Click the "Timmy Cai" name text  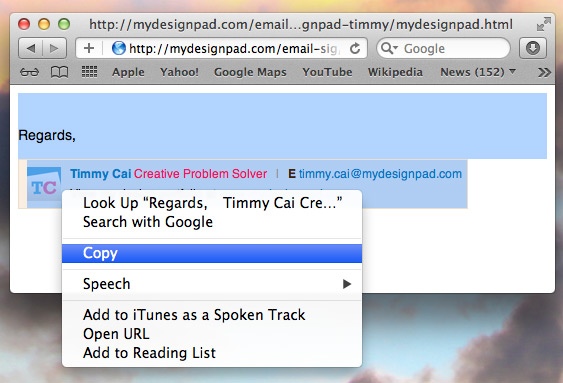pyautogui.click(x=101, y=174)
